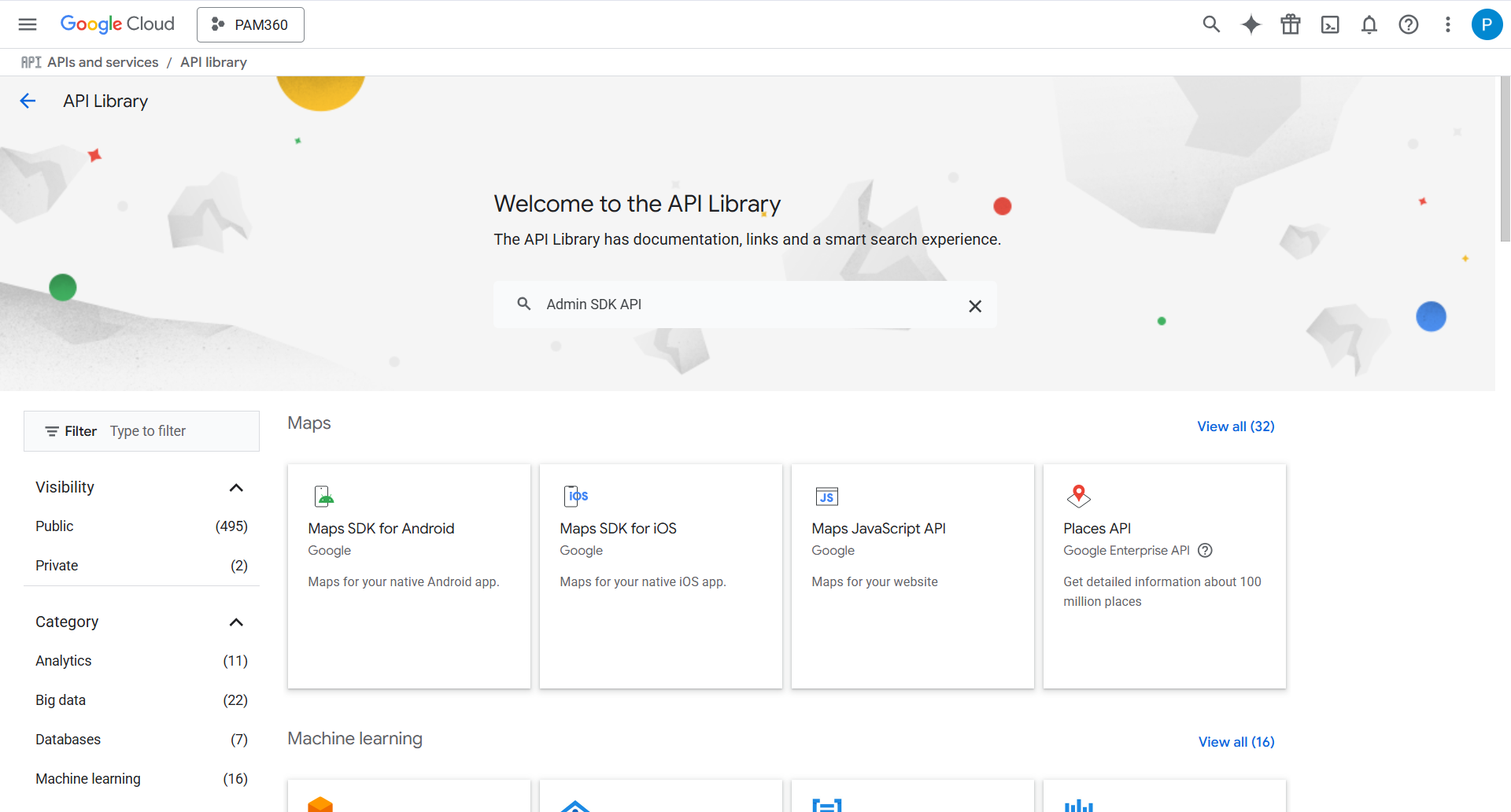The width and height of the screenshot is (1511, 812).
Task: Filter by Private visibility
Action: (57, 565)
